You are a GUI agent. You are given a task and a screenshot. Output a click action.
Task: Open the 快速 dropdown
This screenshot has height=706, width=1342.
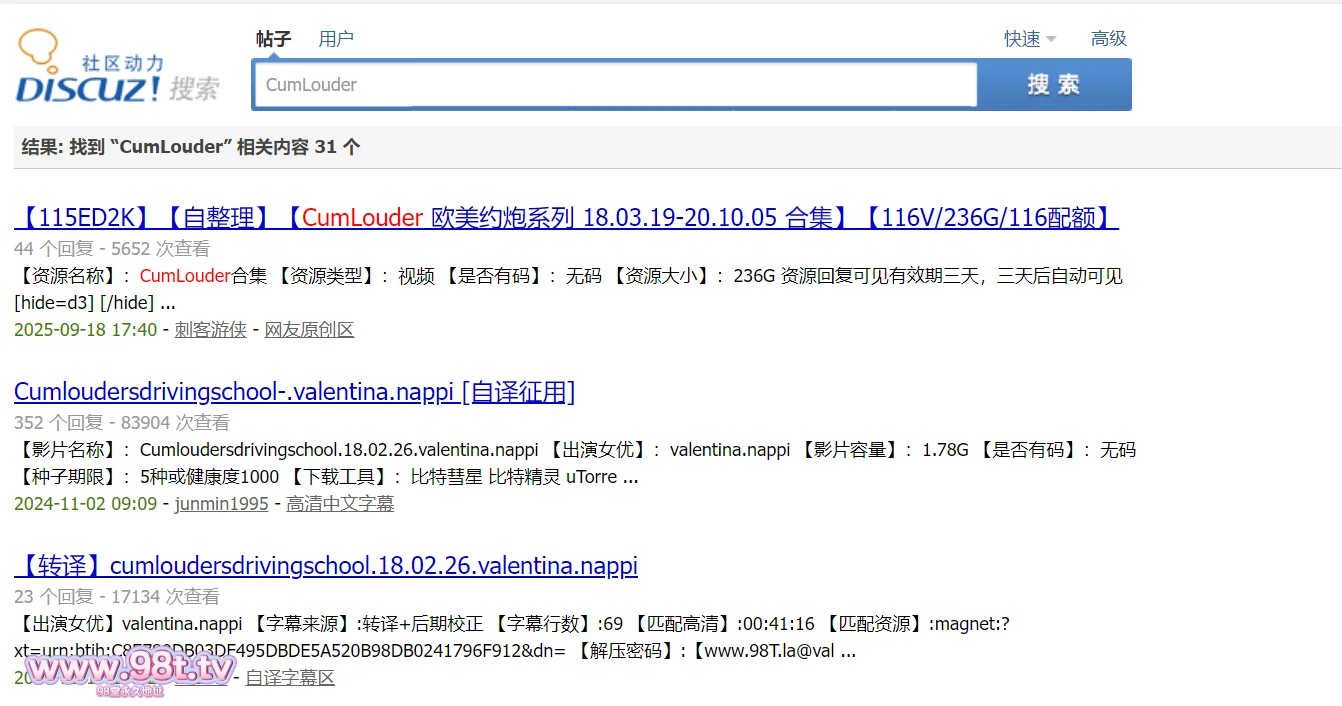click(x=1030, y=39)
